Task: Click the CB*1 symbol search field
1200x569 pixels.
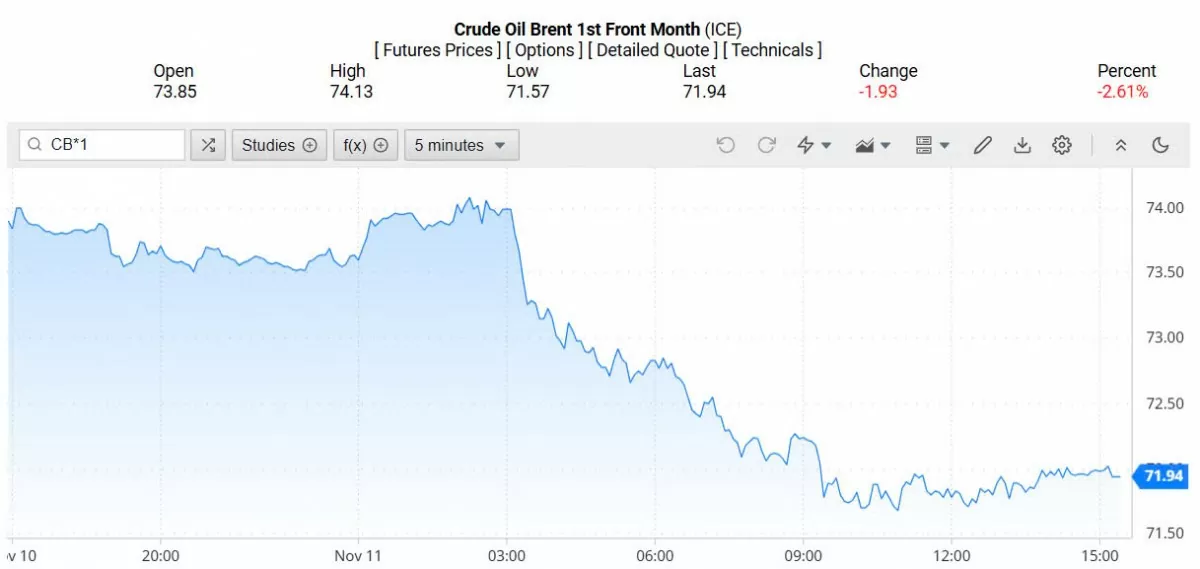Action: [x=110, y=145]
